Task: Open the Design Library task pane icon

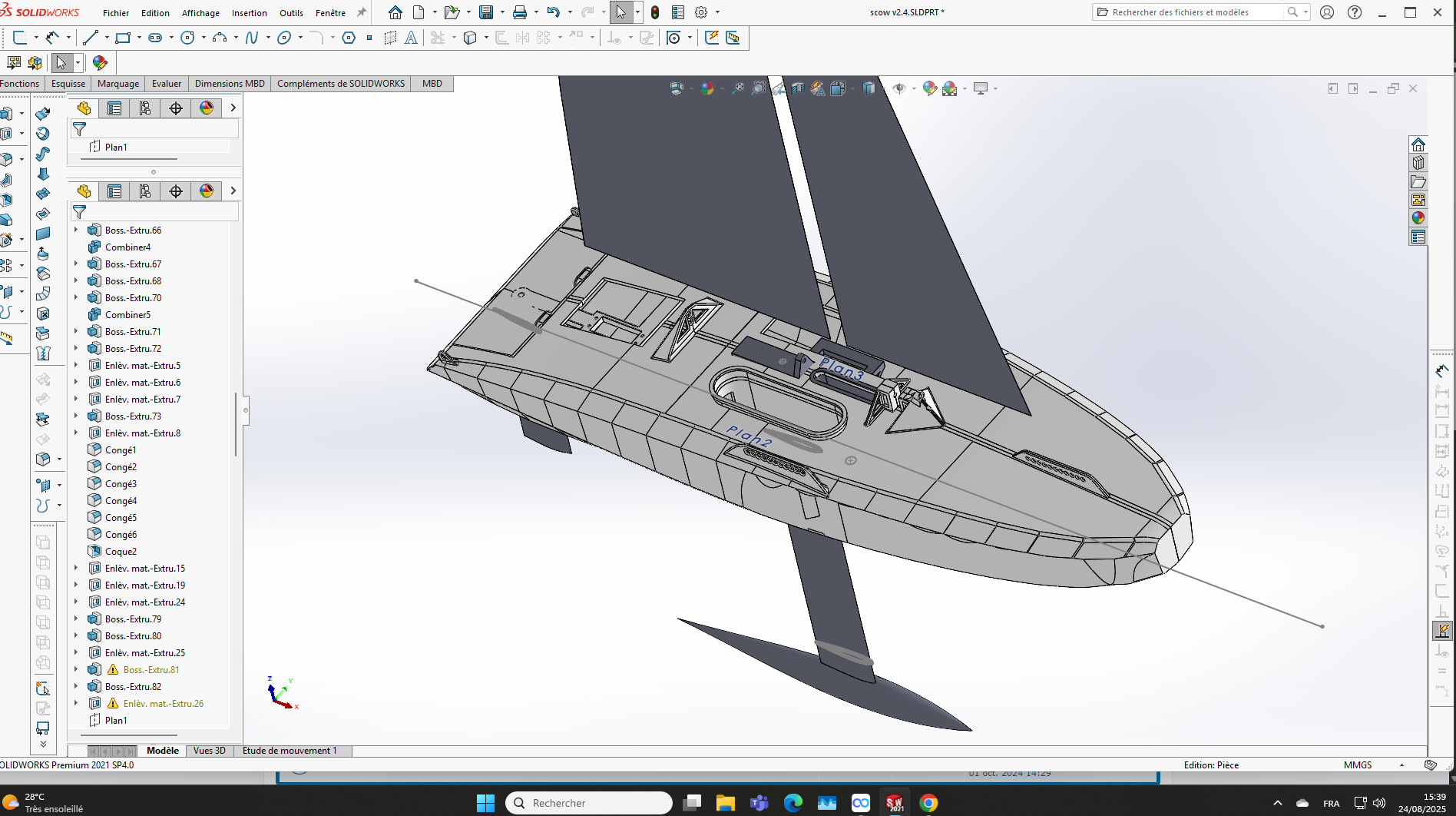Action: (1418, 163)
